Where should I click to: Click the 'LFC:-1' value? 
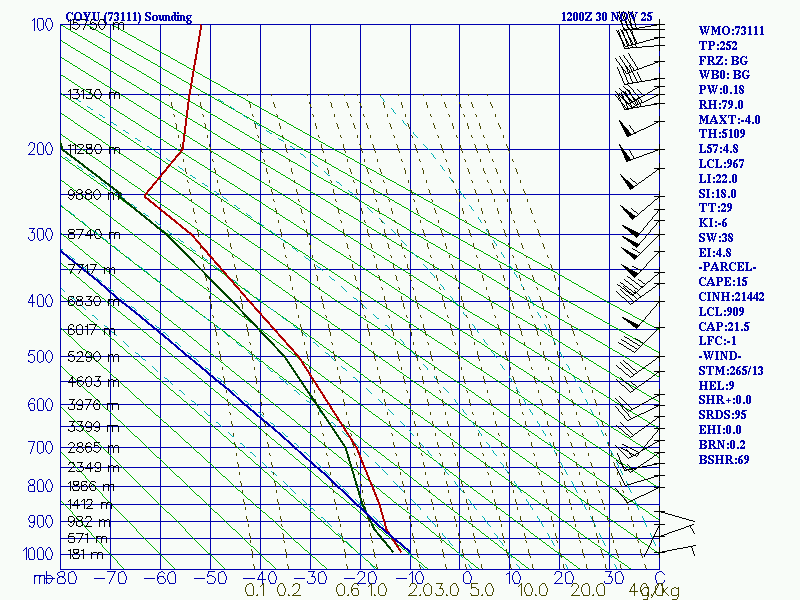pyautogui.click(x=717, y=341)
